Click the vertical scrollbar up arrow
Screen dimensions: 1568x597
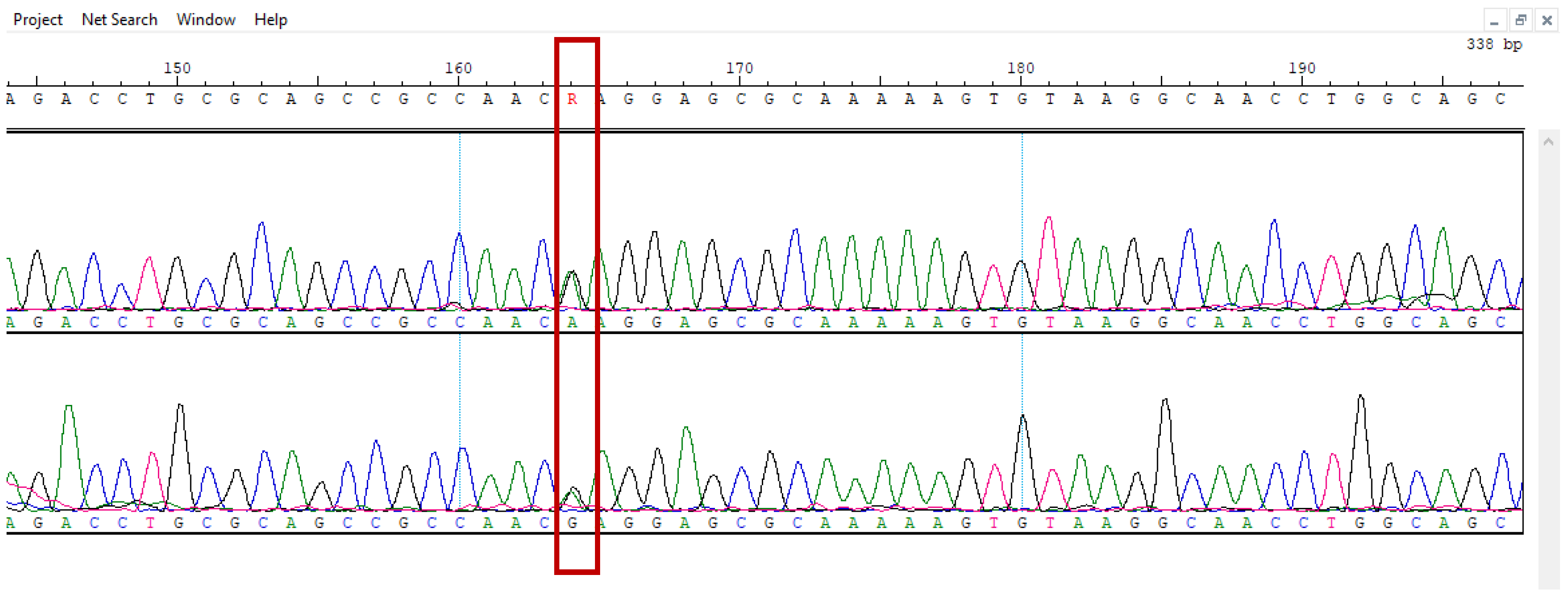click(1548, 142)
